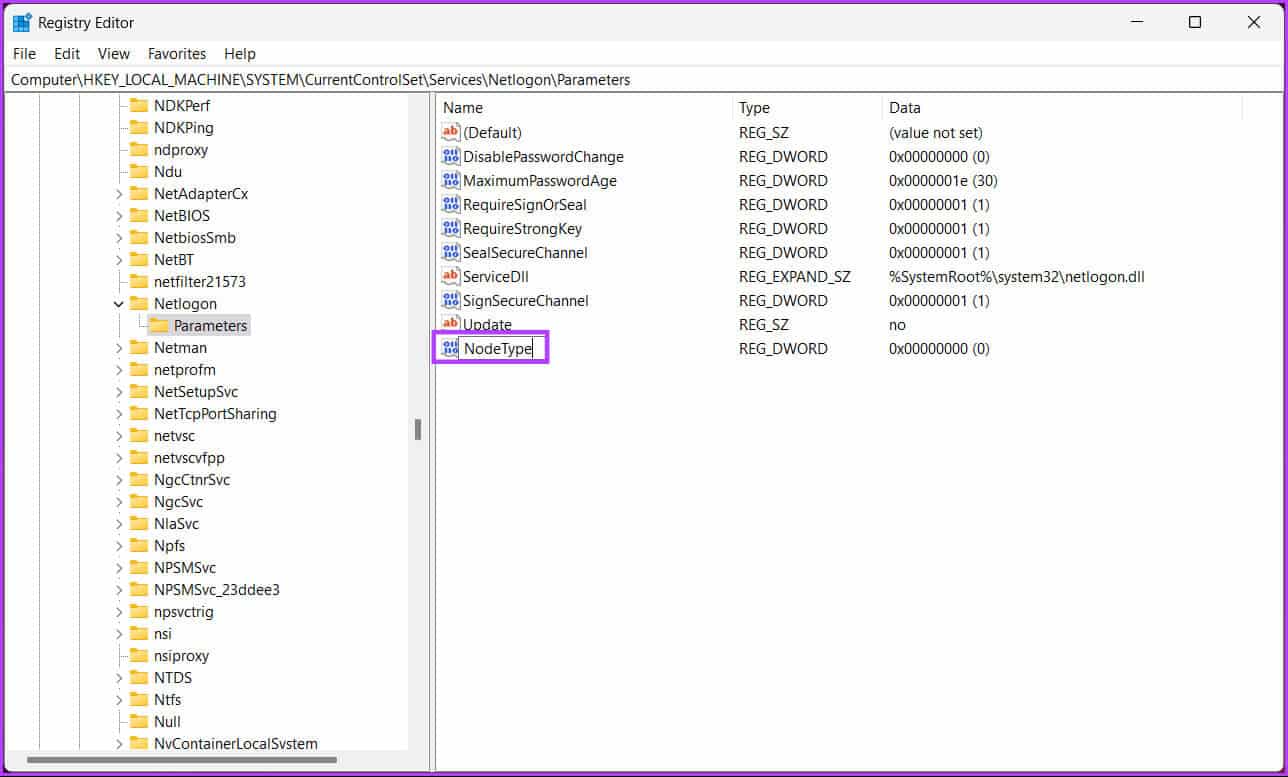
Task: Click the Npfs folder icon
Action: (x=139, y=545)
